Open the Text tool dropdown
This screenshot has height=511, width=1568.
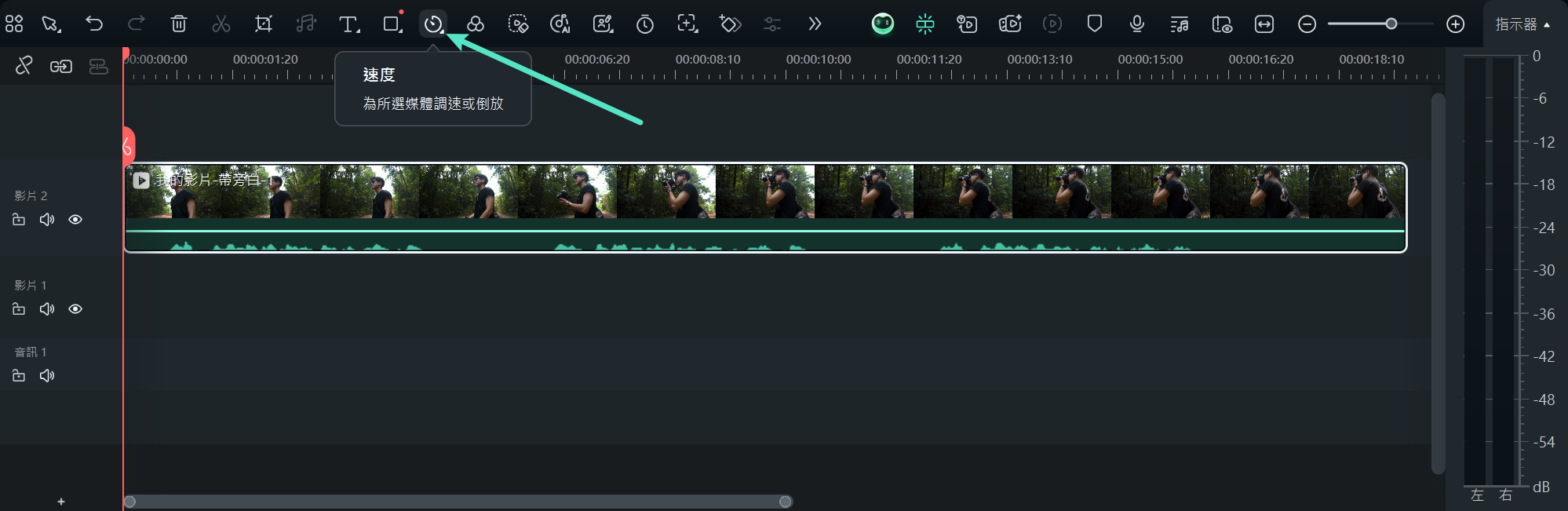349,24
